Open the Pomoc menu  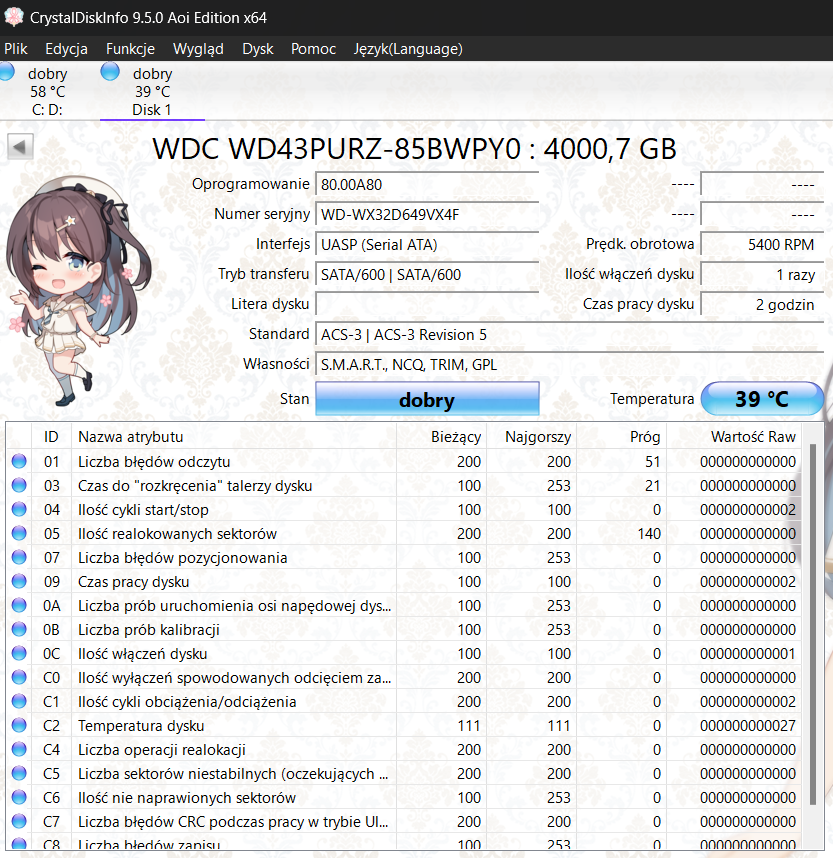pyautogui.click(x=314, y=49)
